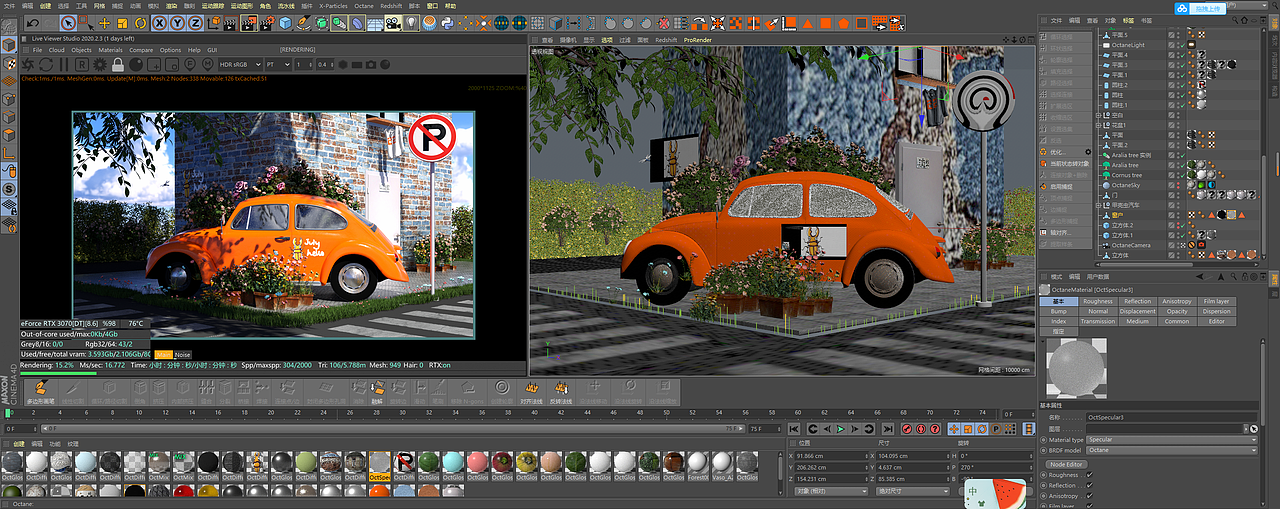Switch to Roughness material tab

coord(1098,301)
